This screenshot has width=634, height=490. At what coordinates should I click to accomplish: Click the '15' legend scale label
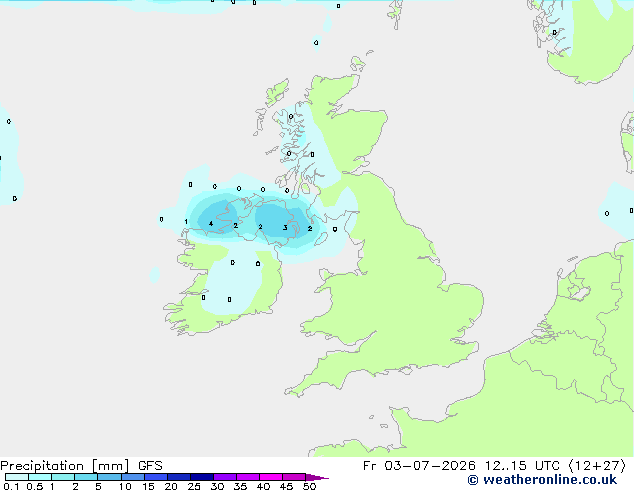pyautogui.click(x=148, y=486)
